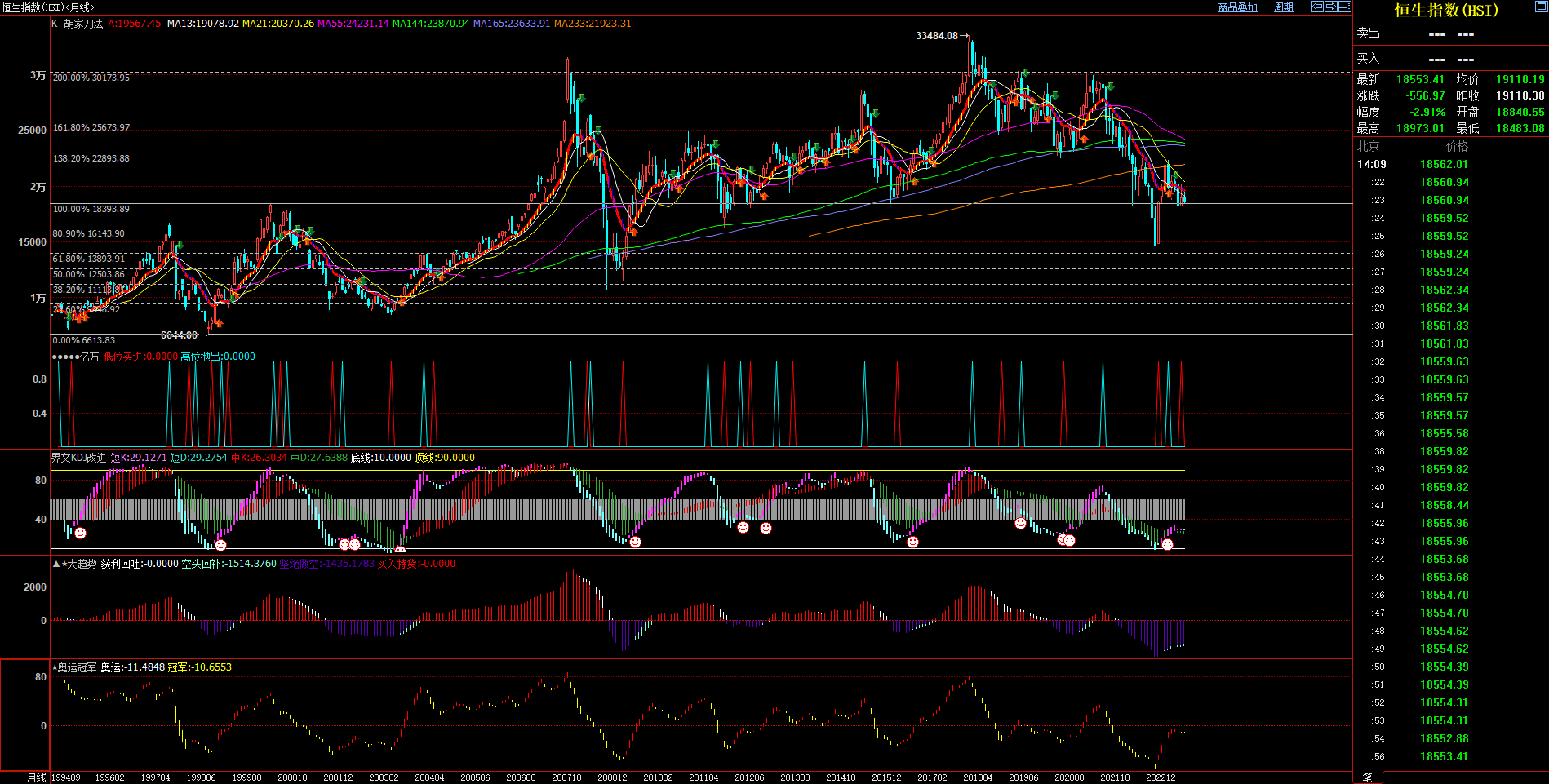Click the right arrow navigation icon
The height and width of the screenshot is (784, 1549).
1330,7
